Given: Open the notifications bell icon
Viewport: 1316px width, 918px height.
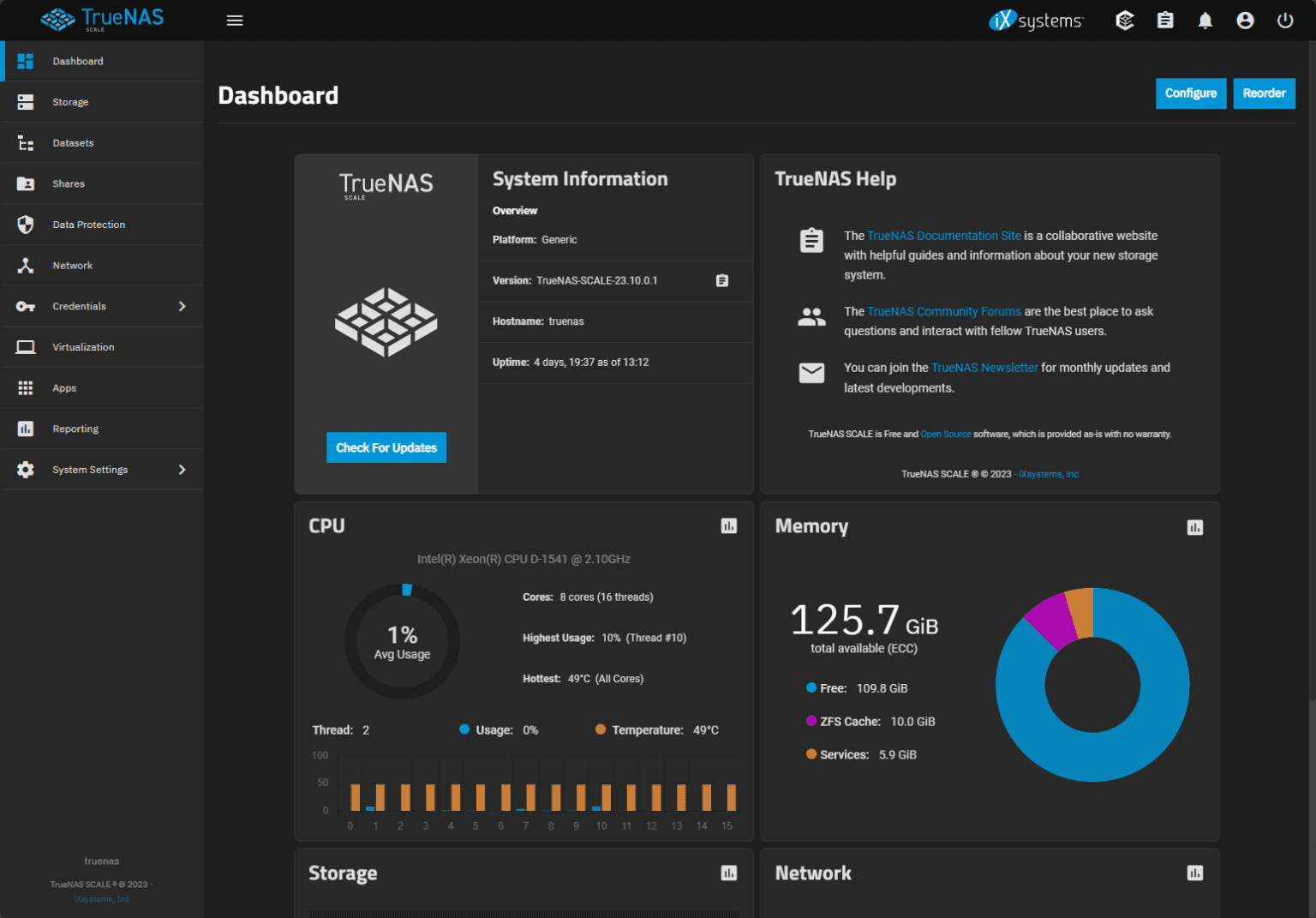Looking at the screenshot, I should [x=1205, y=20].
